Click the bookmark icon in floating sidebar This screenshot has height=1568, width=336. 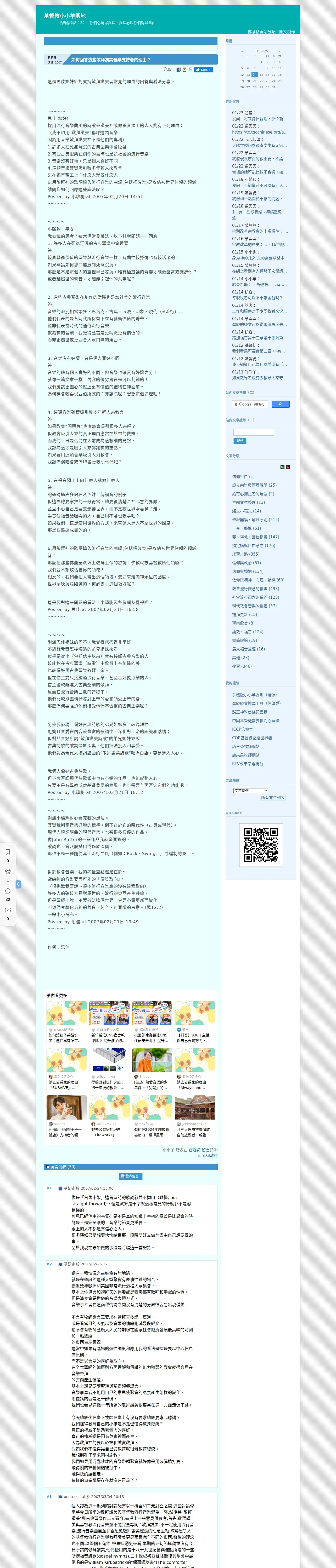[8, 852]
